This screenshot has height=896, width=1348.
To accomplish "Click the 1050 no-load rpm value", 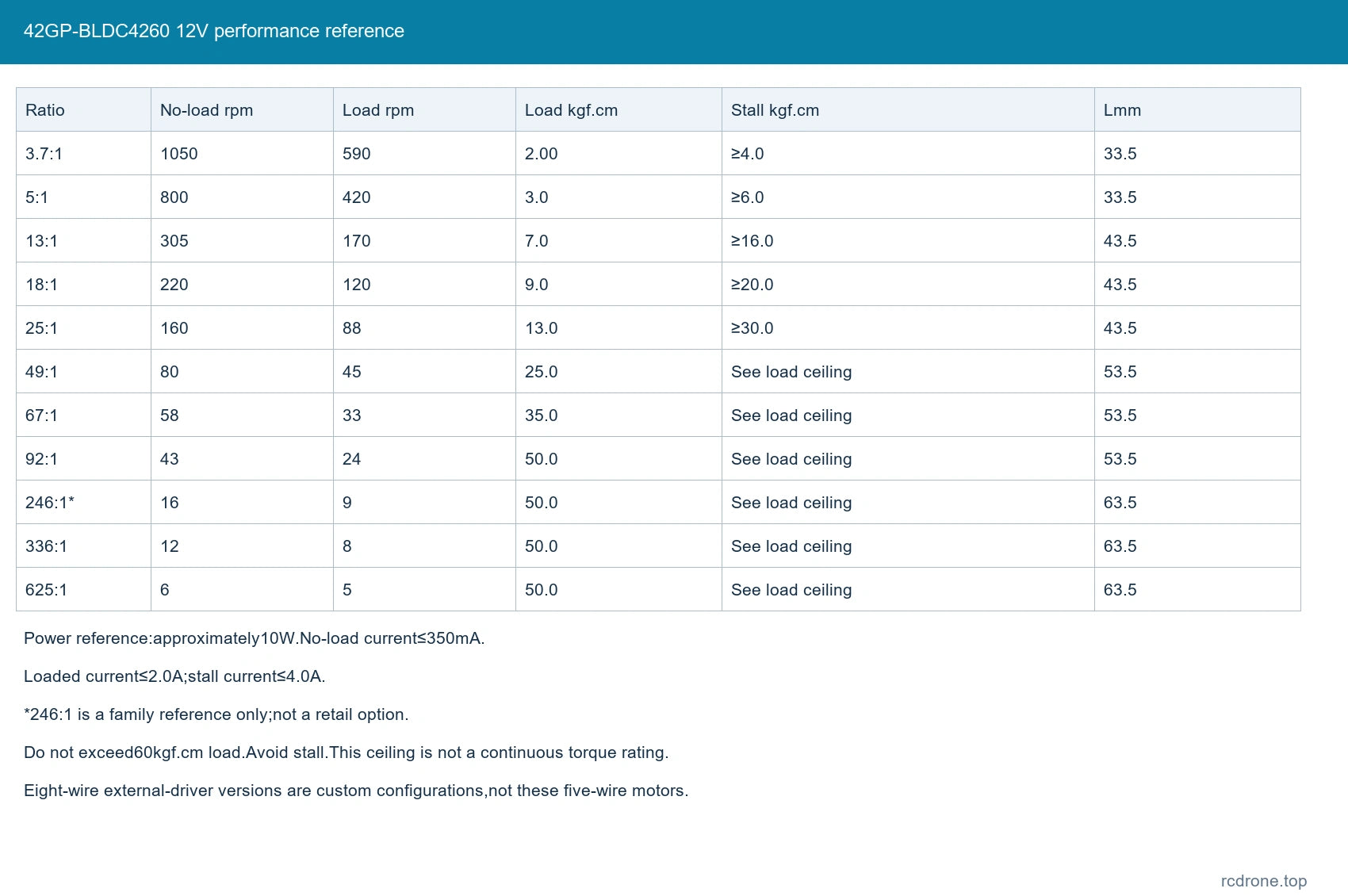I will [179, 154].
